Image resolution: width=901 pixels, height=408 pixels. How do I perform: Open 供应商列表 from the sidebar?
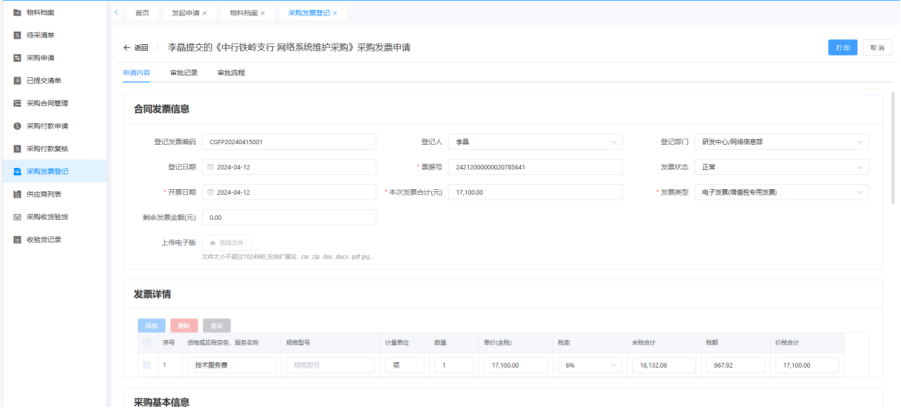pos(44,194)
